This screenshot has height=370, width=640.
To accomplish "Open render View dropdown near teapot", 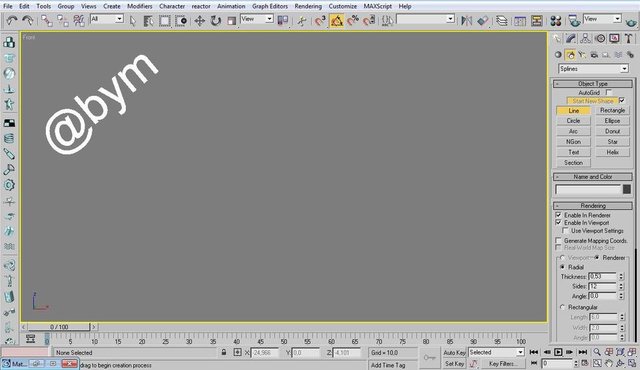I will 602,19.
